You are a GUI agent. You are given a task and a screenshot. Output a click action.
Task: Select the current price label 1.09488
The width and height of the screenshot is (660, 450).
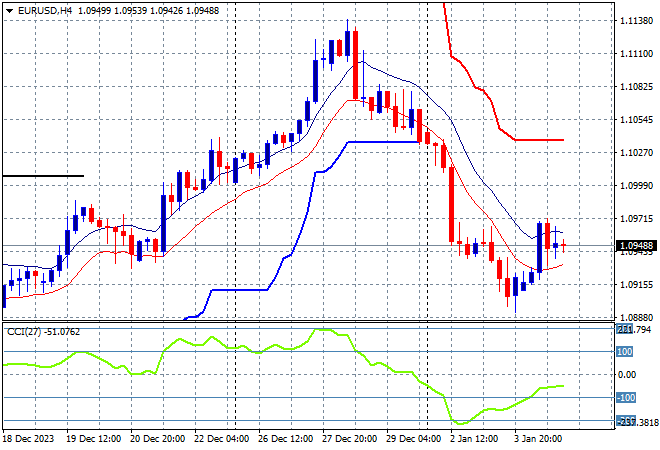tap(636, 245)
